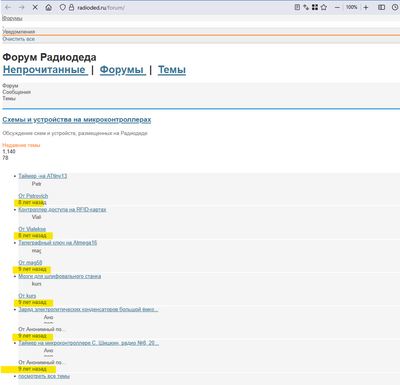Click the forum description Обсуждение схем и устройств
The height and width of the screenshot is (385, 400).
(75, 133)
